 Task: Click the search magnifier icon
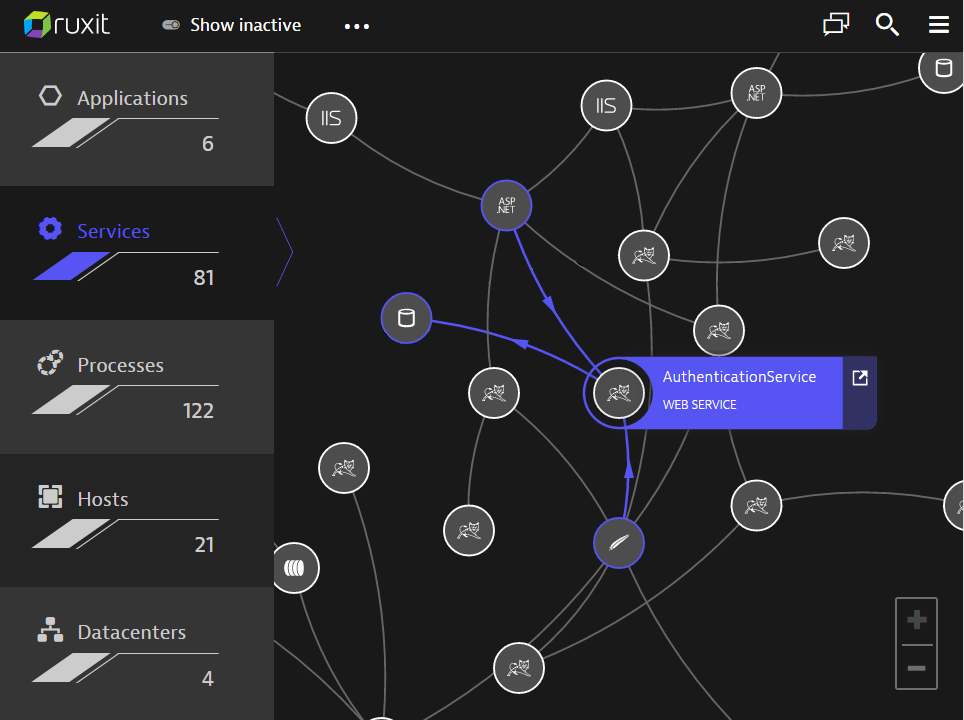(x=887, y=25)
